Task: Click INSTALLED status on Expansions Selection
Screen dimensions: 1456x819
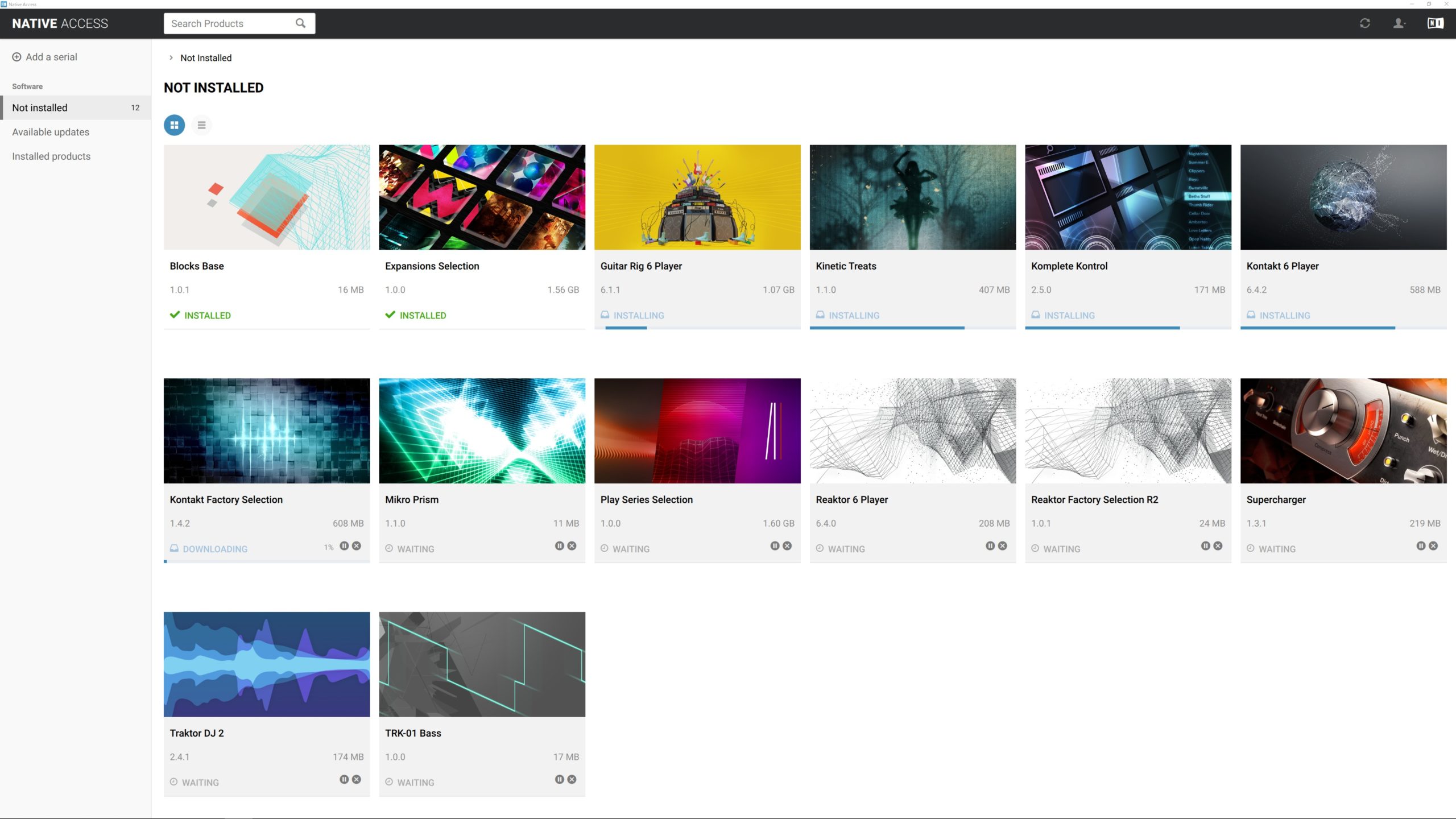Action: click(x=416, y=315)
